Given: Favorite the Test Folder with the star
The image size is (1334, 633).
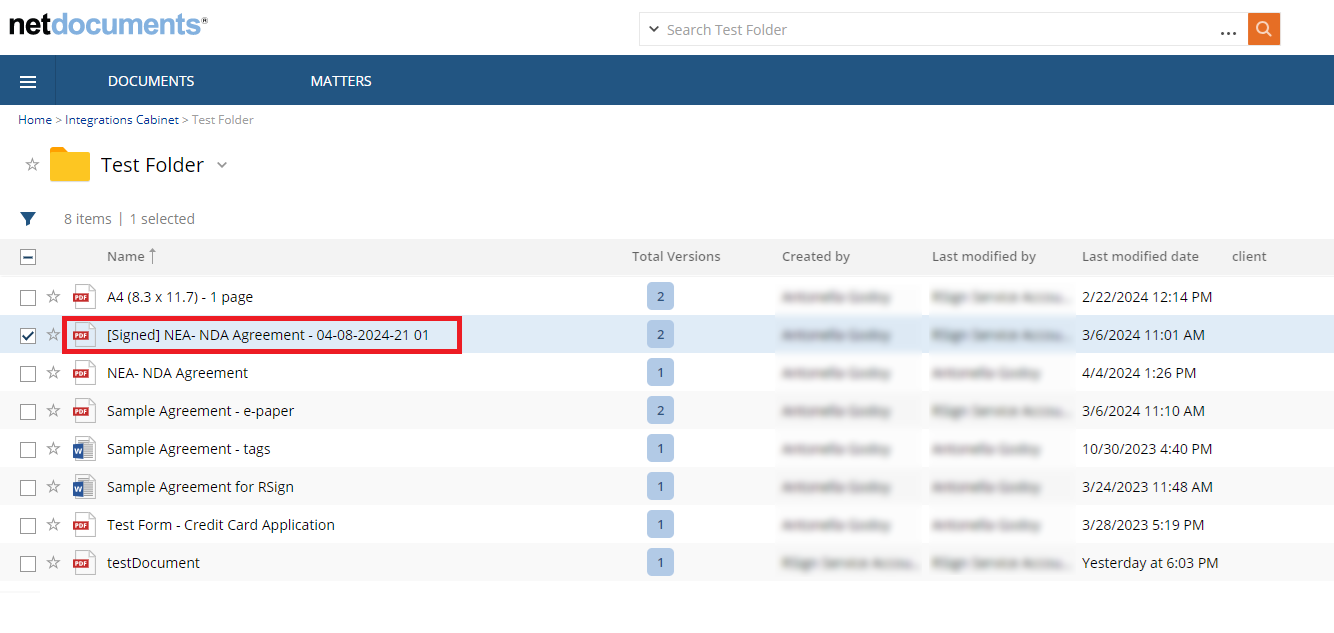Looking at the screenshot, I should pyautogui.click(x=32, y=165).
